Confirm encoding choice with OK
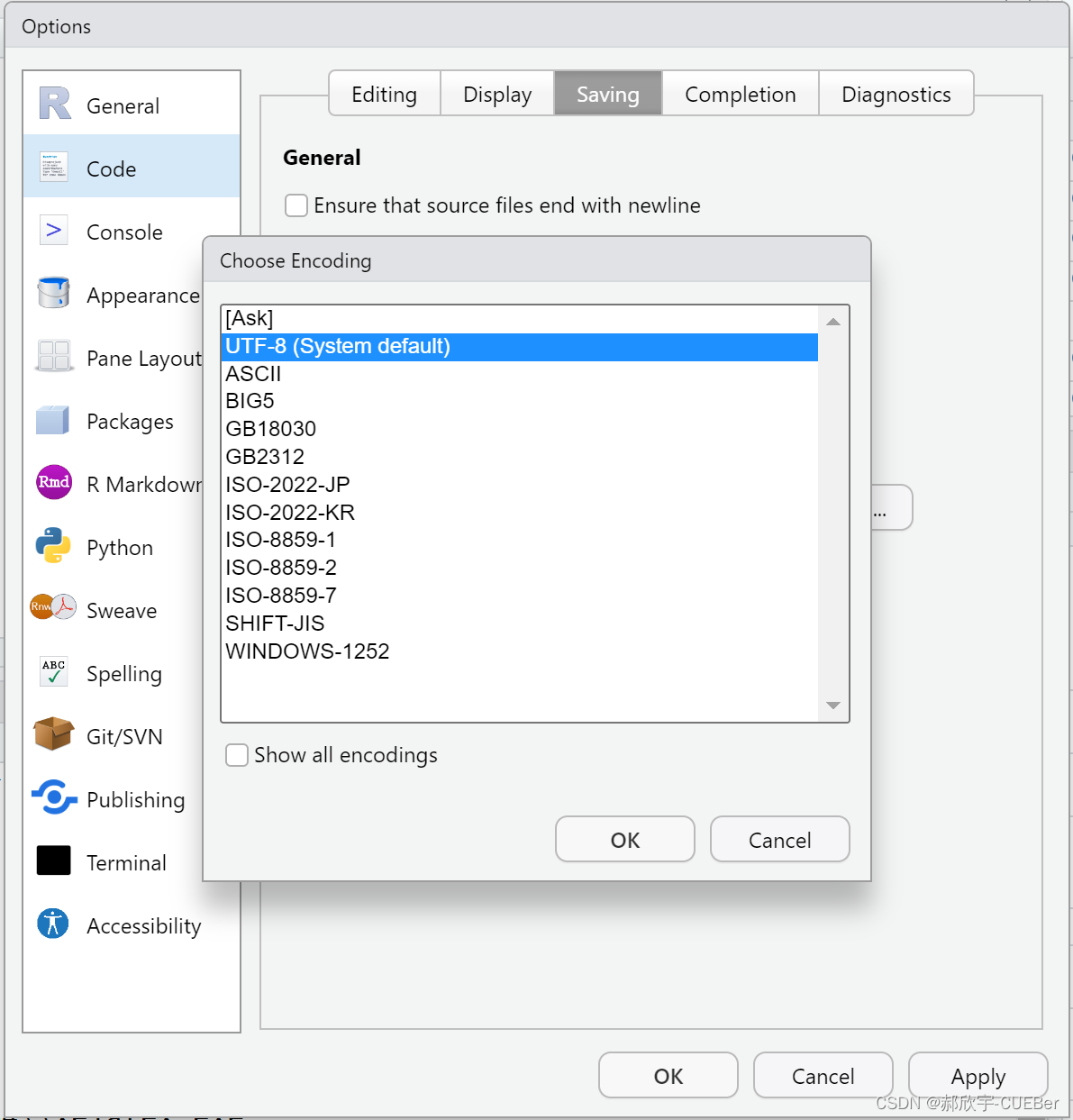Viewport: 1073px width, 1120px height. (x=624, y=839)
